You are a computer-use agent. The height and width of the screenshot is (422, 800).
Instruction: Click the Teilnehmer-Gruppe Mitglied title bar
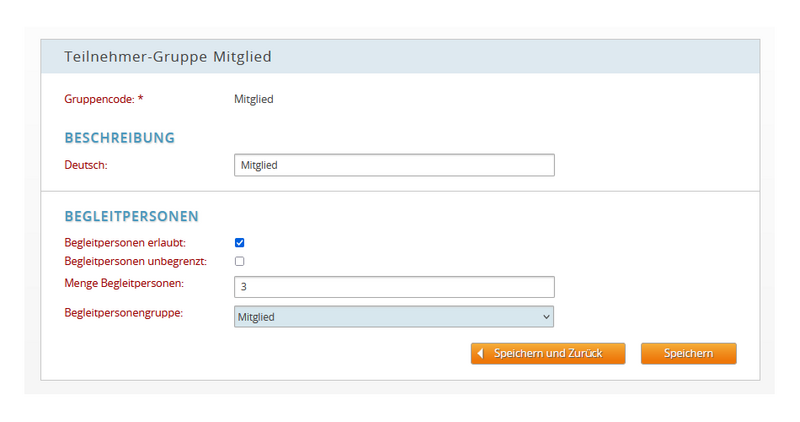click(x=400, y=57)
